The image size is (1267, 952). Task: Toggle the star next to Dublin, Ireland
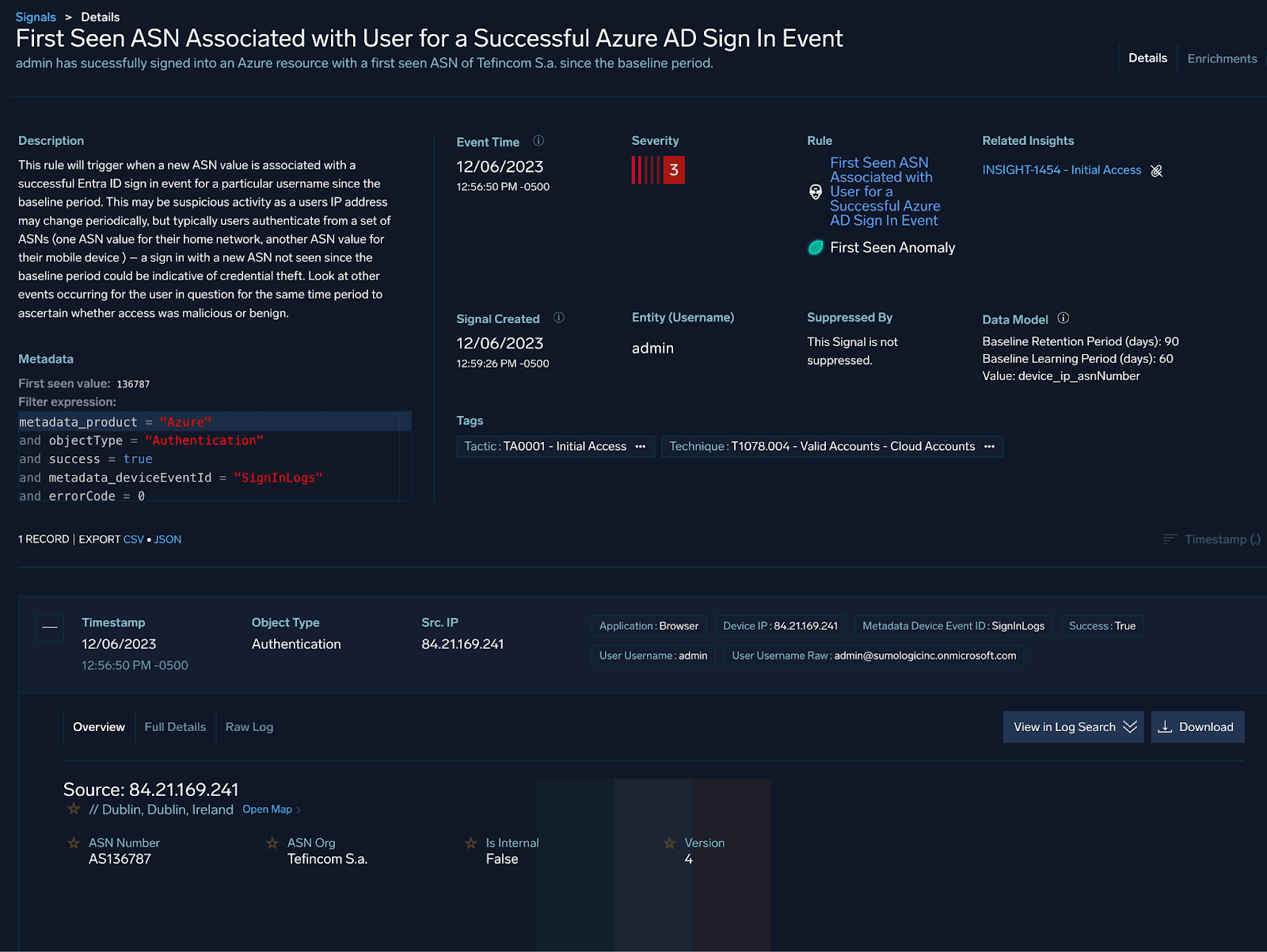coord(73,809)
